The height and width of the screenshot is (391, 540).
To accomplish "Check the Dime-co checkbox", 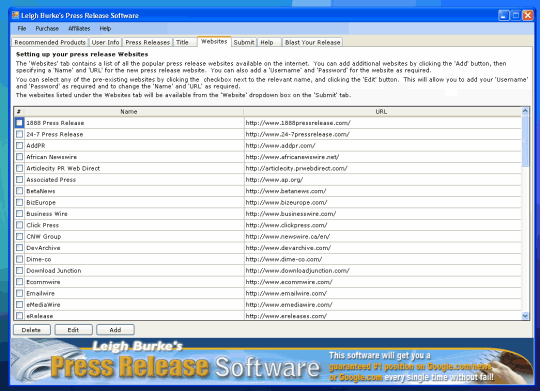I will tap(19, 259).
